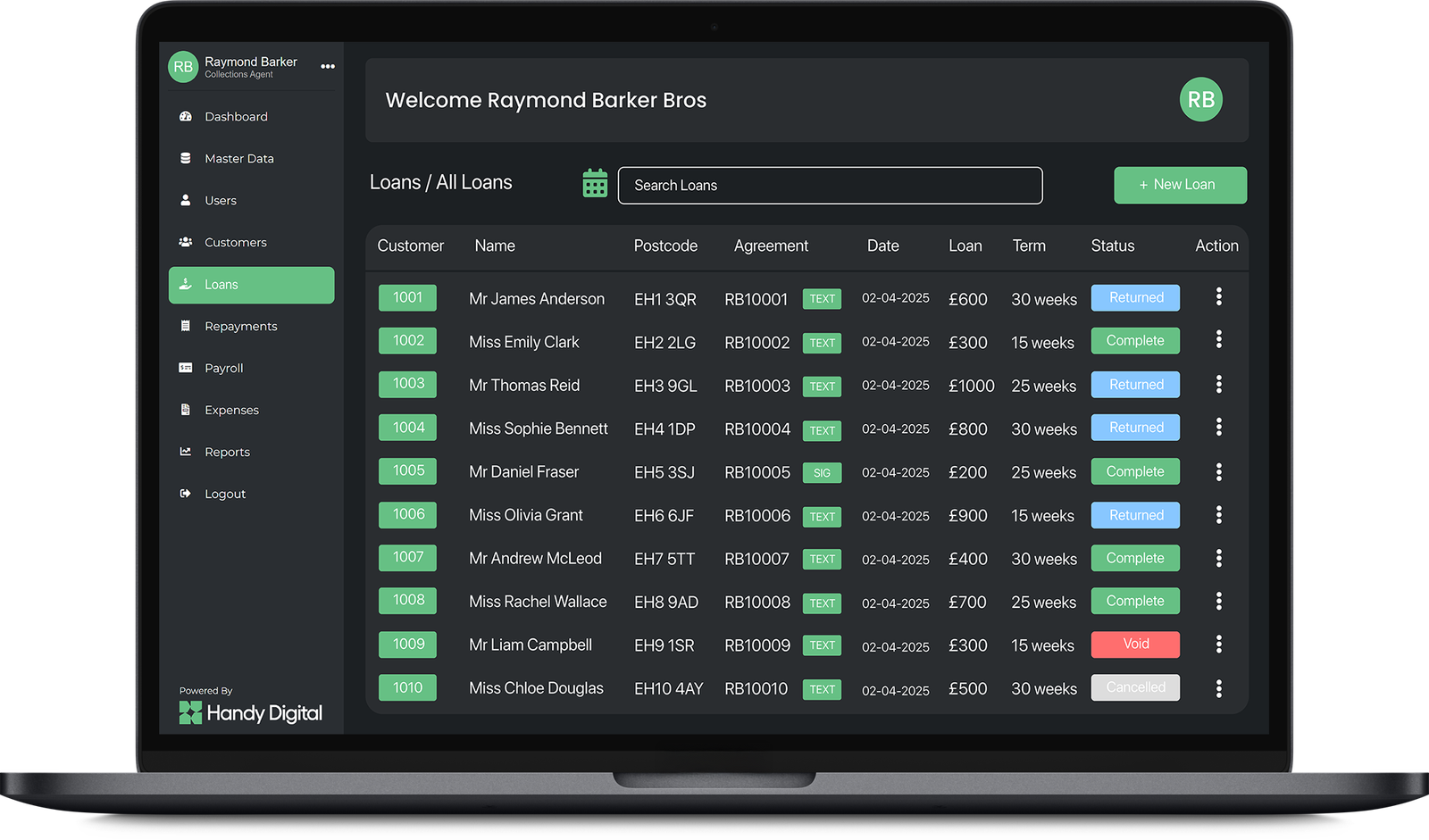Sort by the Postcode column header

pos(665,245)
